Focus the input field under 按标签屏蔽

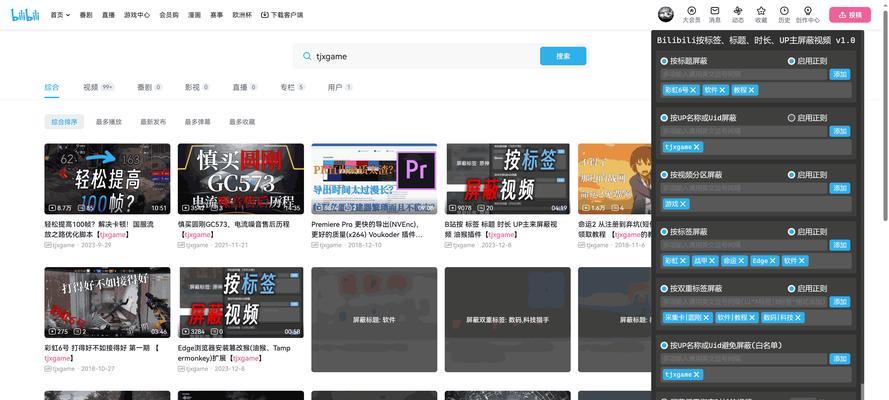tap(744, 245)
